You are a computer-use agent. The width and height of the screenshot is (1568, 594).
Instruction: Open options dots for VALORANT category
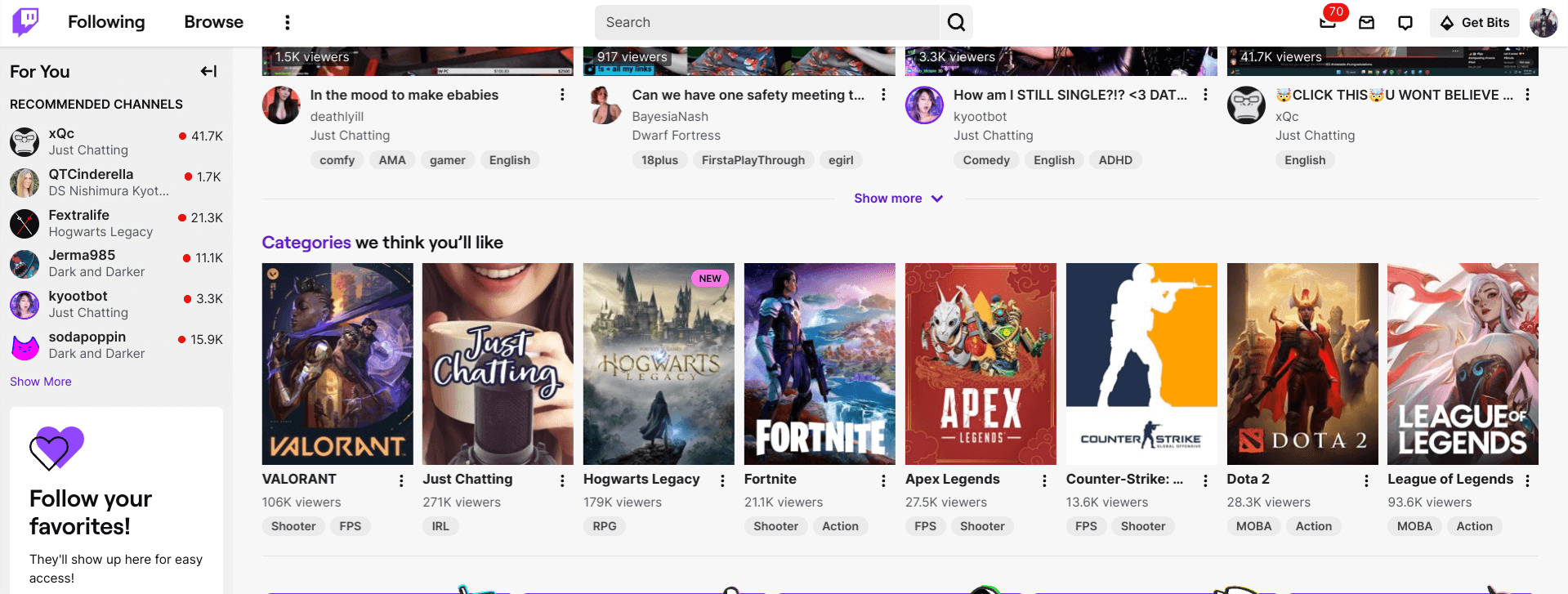(401, 480)
